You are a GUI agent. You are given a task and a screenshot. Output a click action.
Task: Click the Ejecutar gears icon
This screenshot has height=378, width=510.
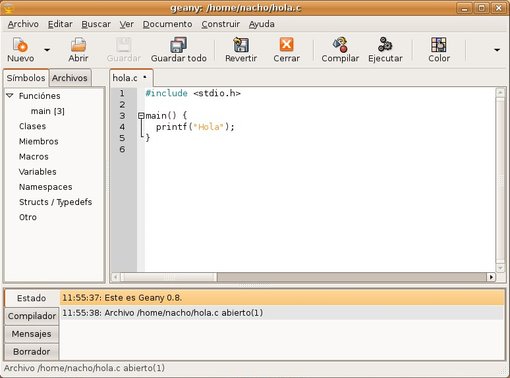tap(385, 45)
